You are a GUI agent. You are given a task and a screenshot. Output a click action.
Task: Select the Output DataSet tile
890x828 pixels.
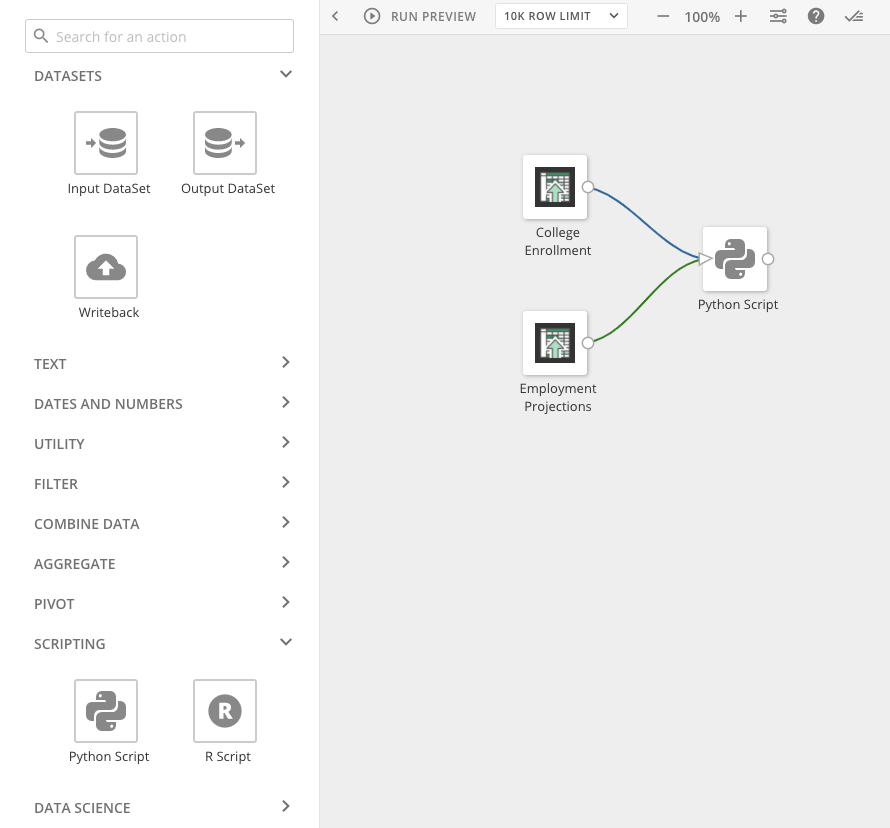tap(225, 142)
